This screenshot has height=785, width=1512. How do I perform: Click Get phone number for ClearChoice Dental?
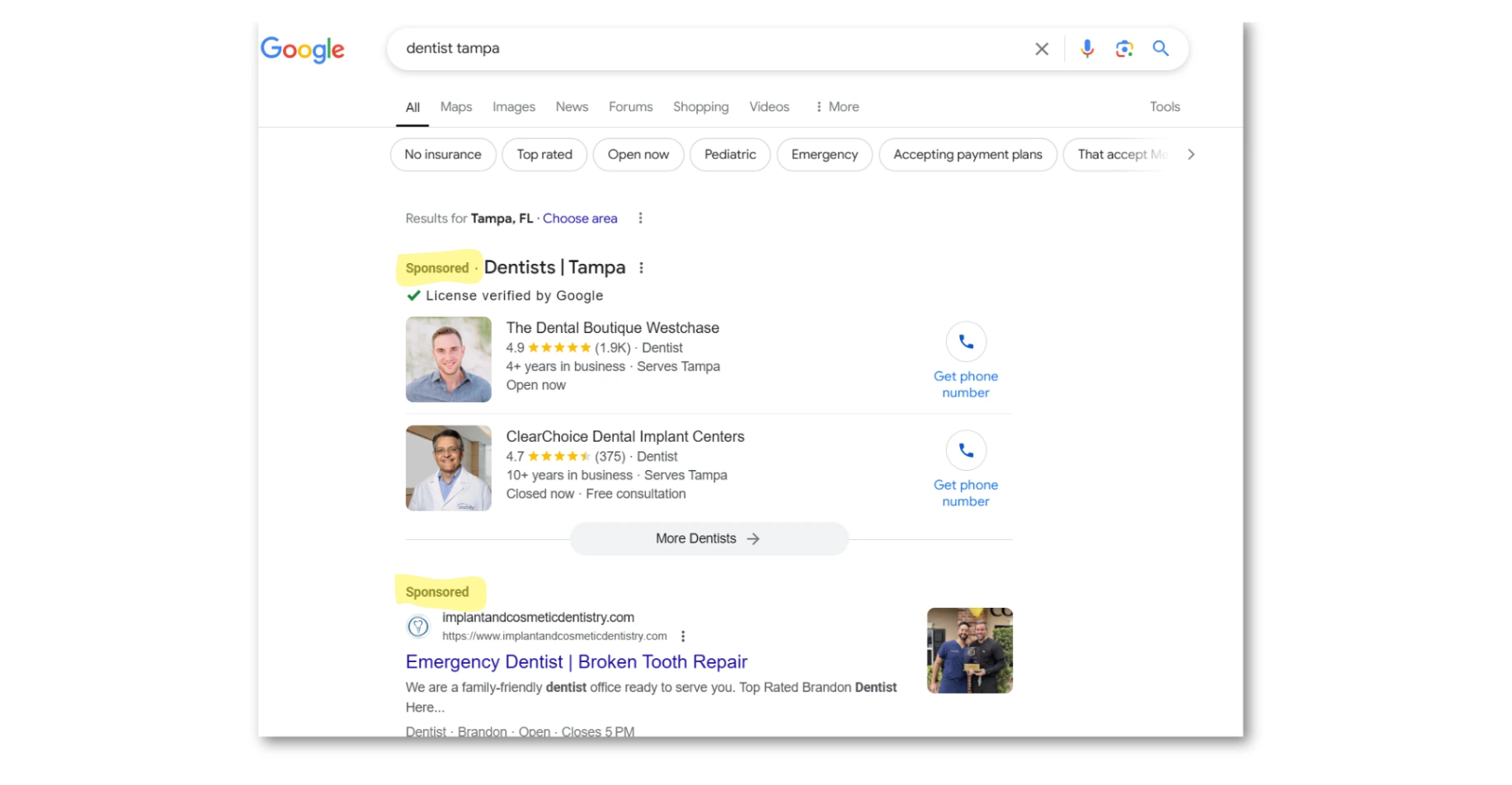tap(966, 494)
